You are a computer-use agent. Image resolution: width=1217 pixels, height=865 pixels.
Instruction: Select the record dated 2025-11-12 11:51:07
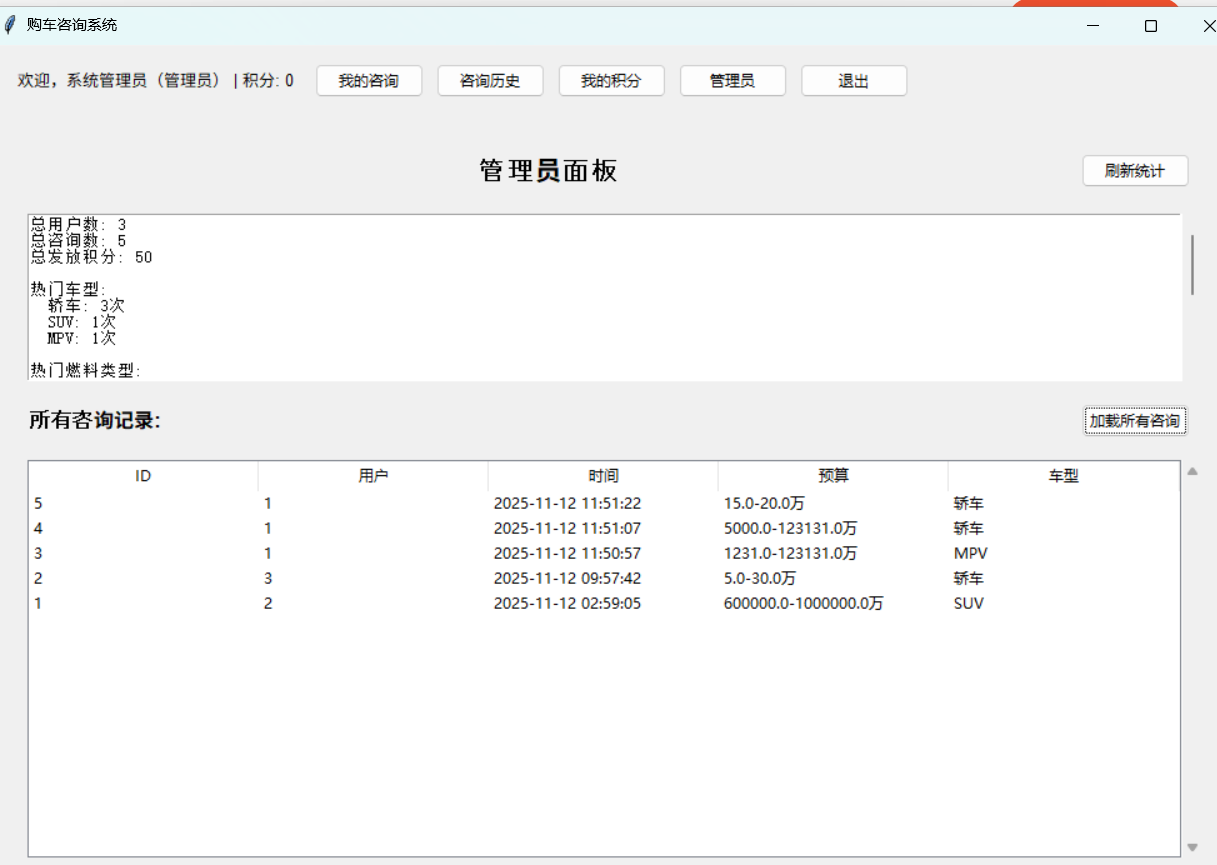point(604,528)
